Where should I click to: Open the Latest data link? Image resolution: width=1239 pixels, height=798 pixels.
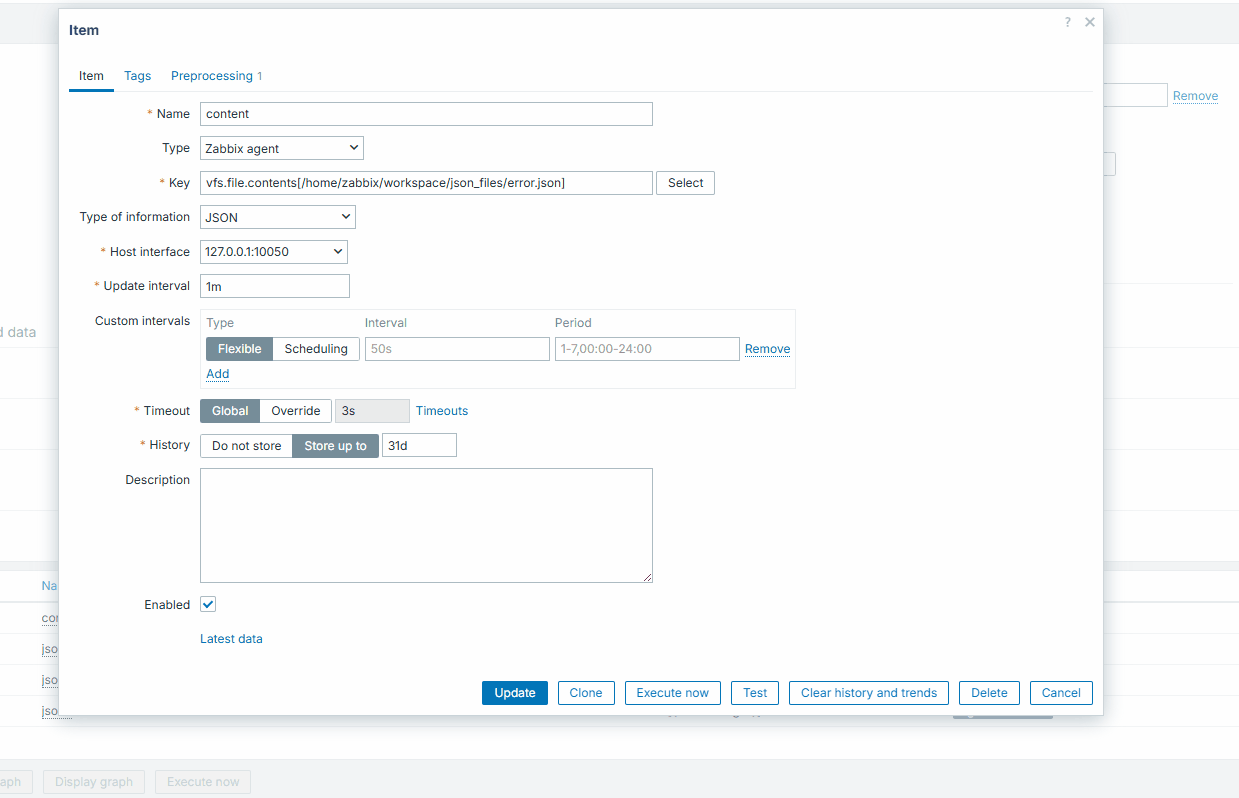pyautogui.click(x=231, y=639)
